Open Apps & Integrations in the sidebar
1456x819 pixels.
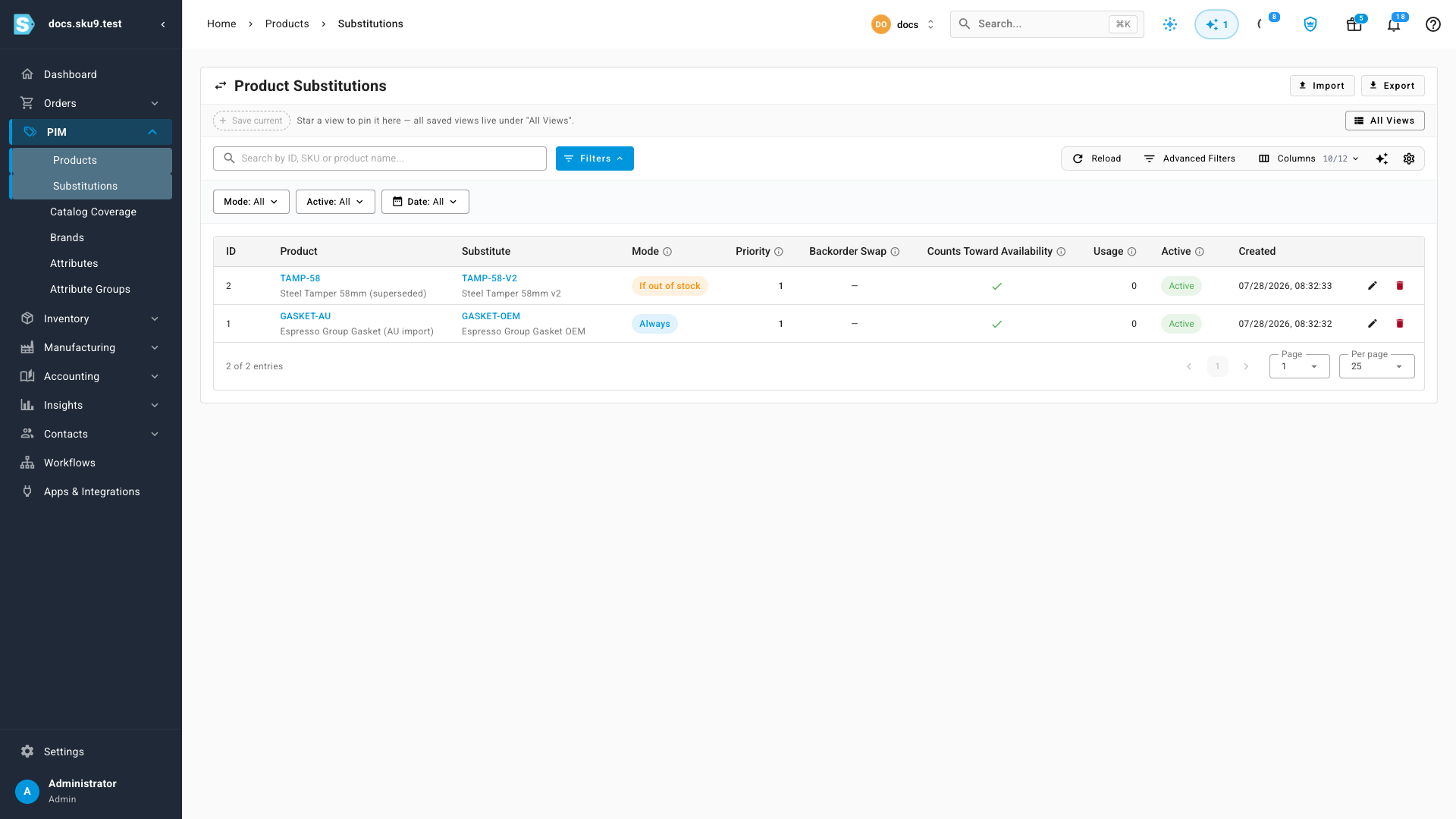91,491
